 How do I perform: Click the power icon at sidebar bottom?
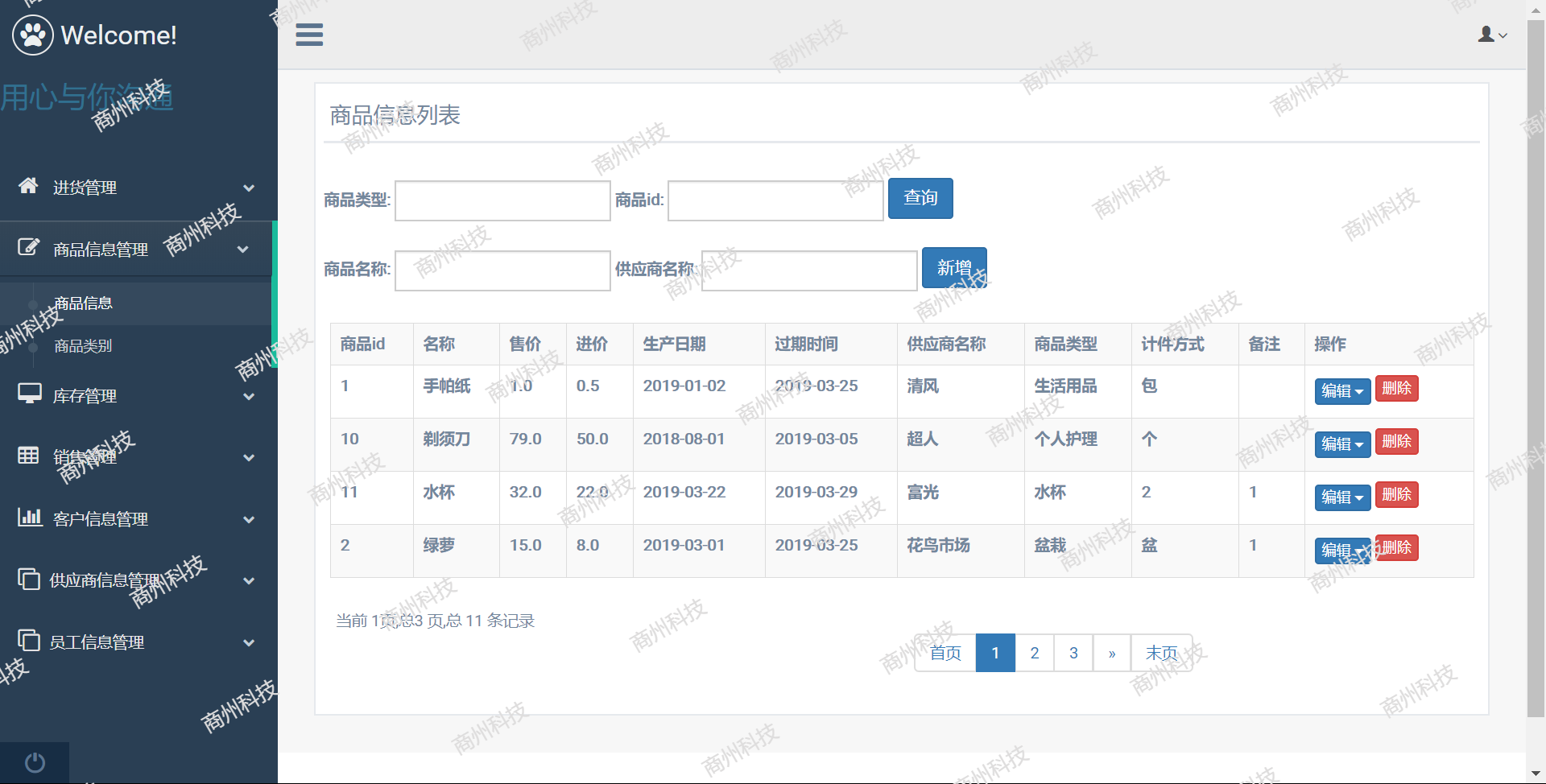35,762
